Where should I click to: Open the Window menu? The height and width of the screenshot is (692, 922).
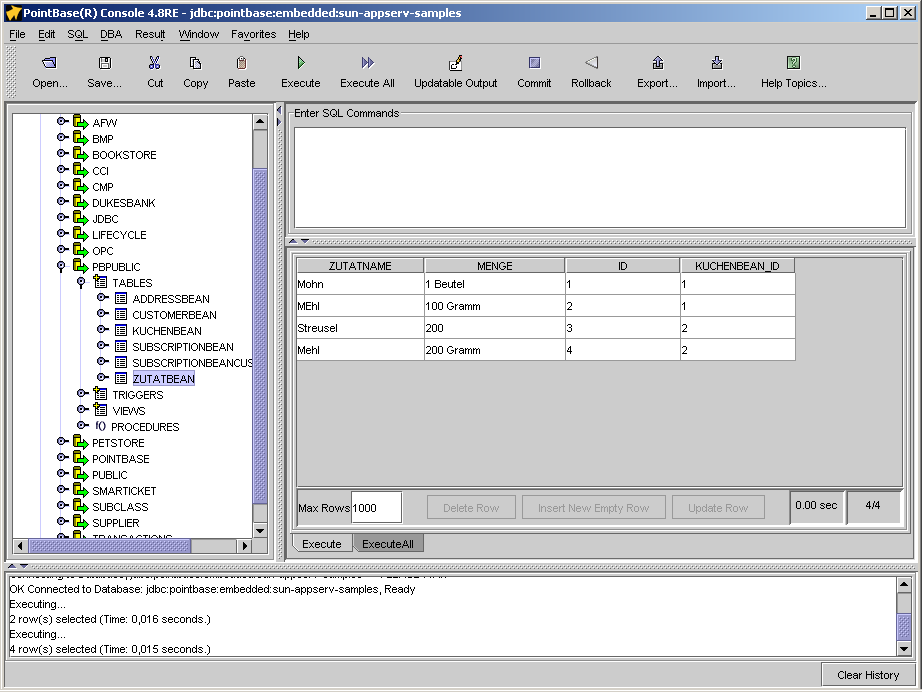point(199,34)
